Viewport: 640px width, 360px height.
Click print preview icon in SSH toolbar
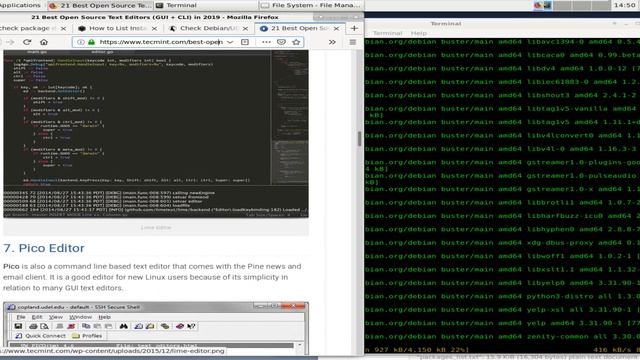point(44,326)
